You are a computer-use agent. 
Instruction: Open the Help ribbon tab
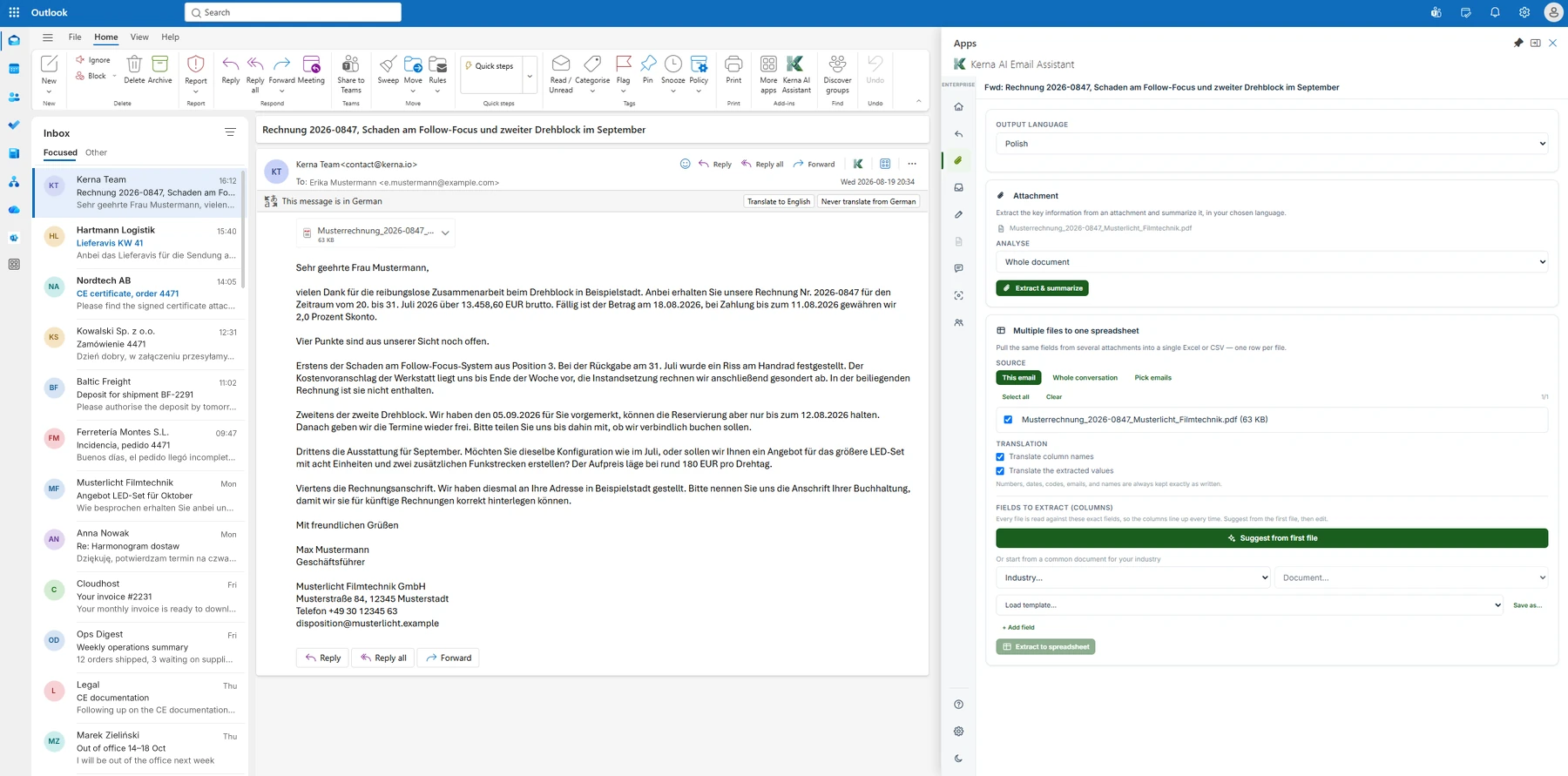pos(170,37)
